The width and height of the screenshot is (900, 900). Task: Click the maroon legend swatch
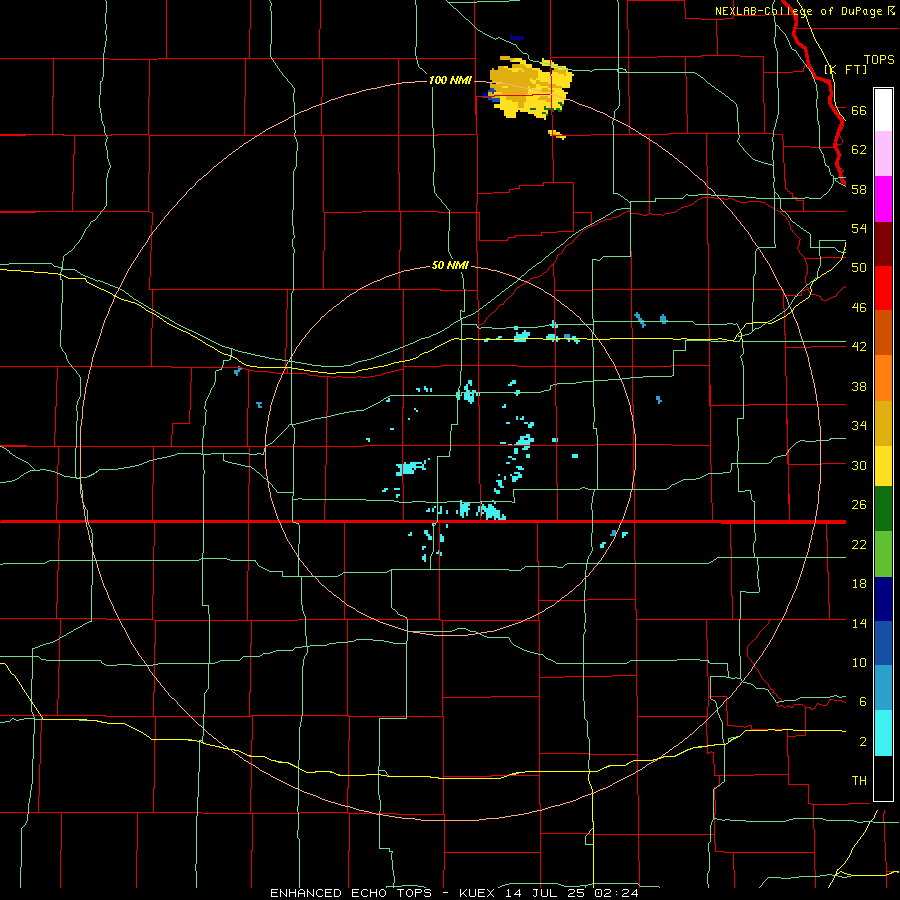click(883, 244)
